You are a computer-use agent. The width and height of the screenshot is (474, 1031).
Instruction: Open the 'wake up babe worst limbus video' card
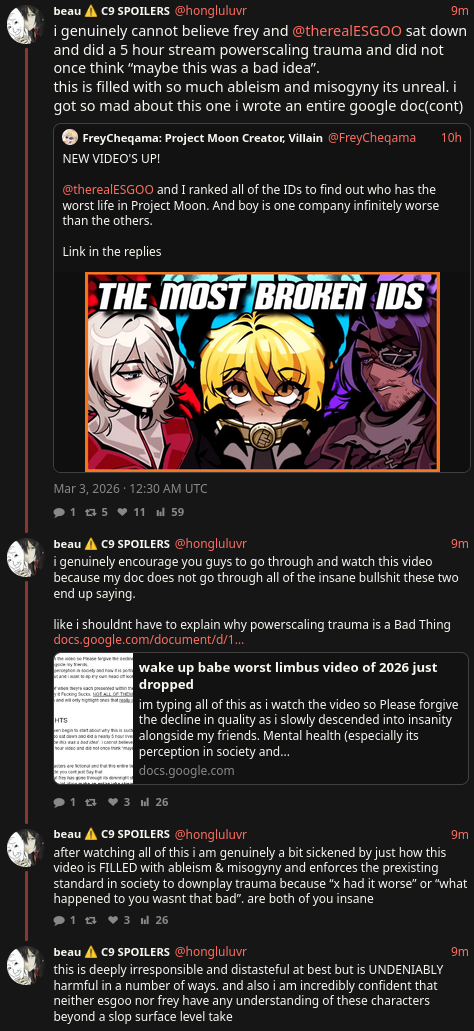tap(261, 718)
